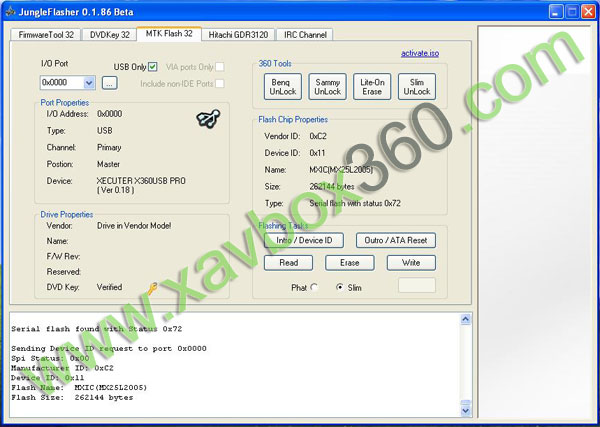Click the "Flash Size: 262144 bytes" log line
The image size is (600, 427).
(72, 398)
